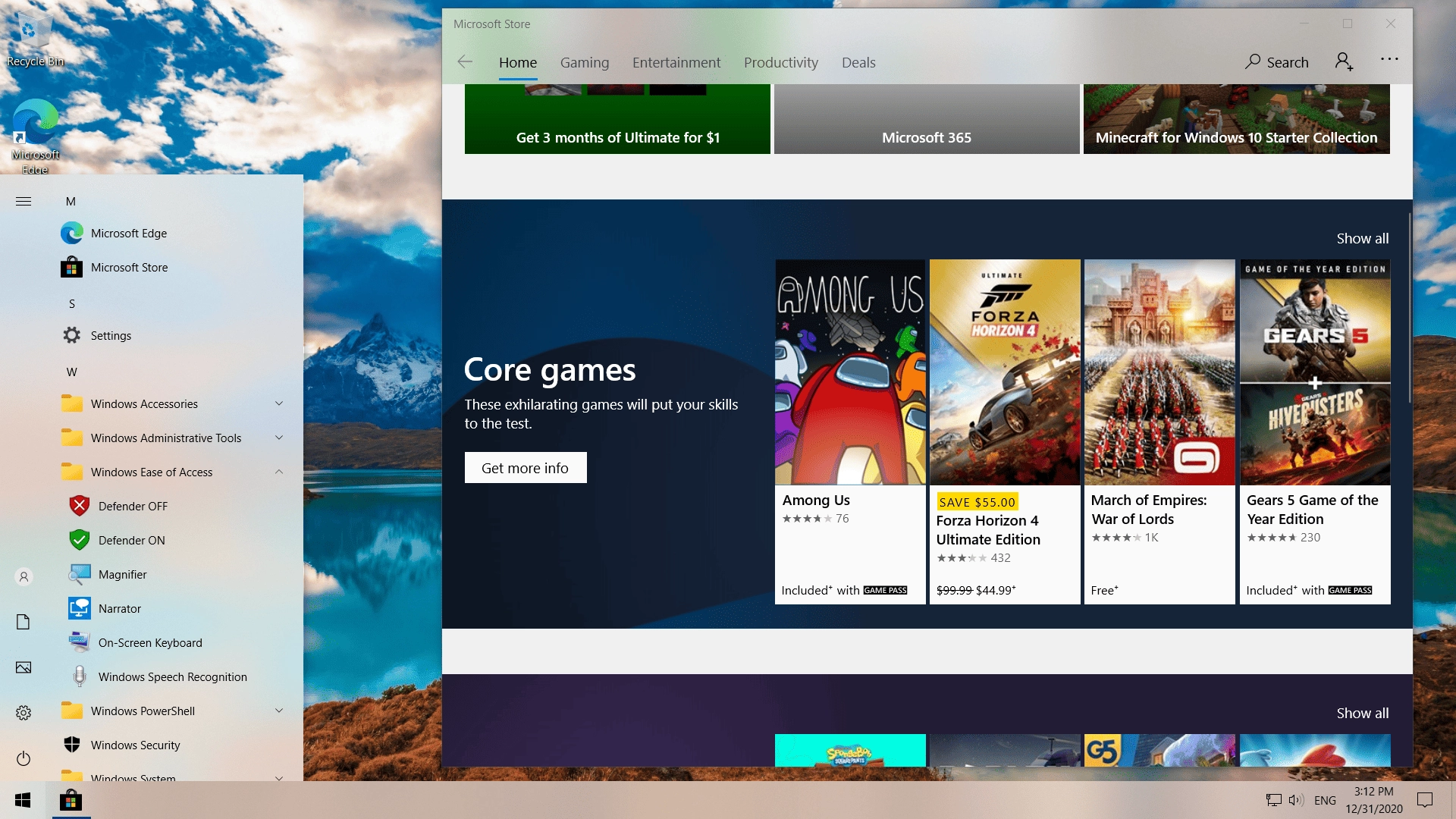Switch to the Productivity tab
Screen dimensions: 1456x819
point(781,62)
